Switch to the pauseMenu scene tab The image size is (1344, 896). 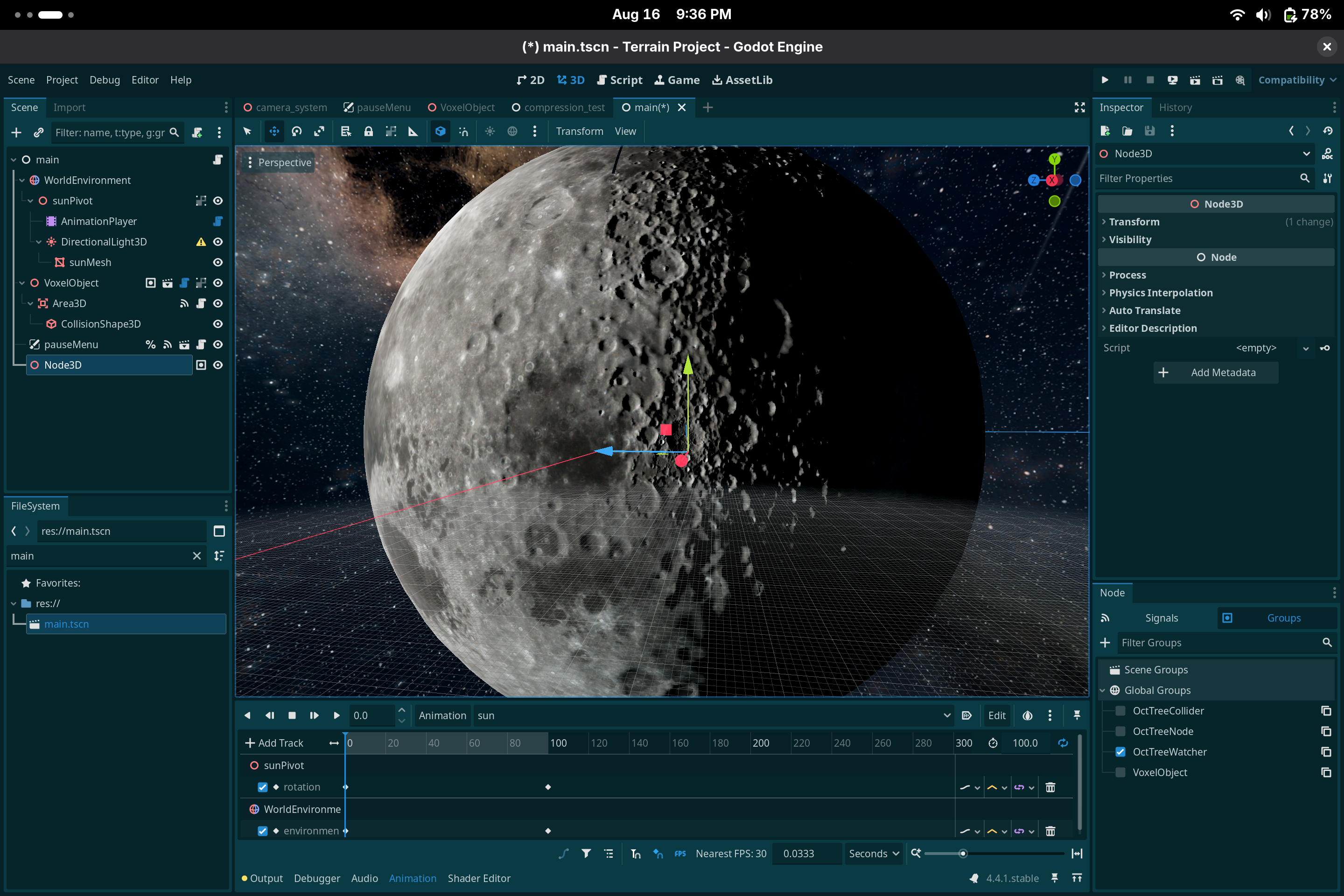(x=377, y=107)
